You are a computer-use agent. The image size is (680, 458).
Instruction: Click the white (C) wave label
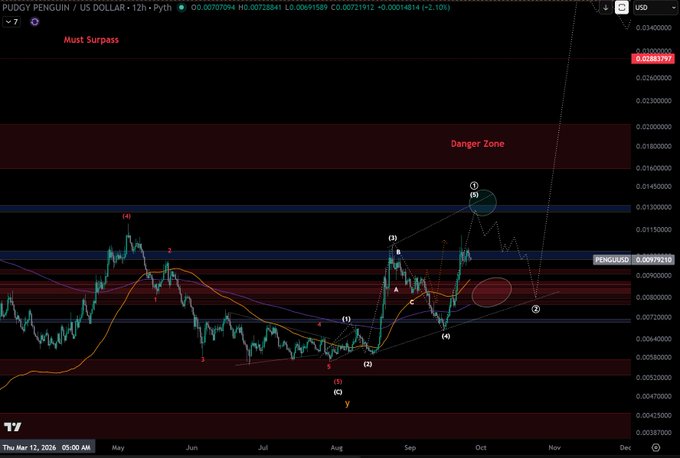338,392
